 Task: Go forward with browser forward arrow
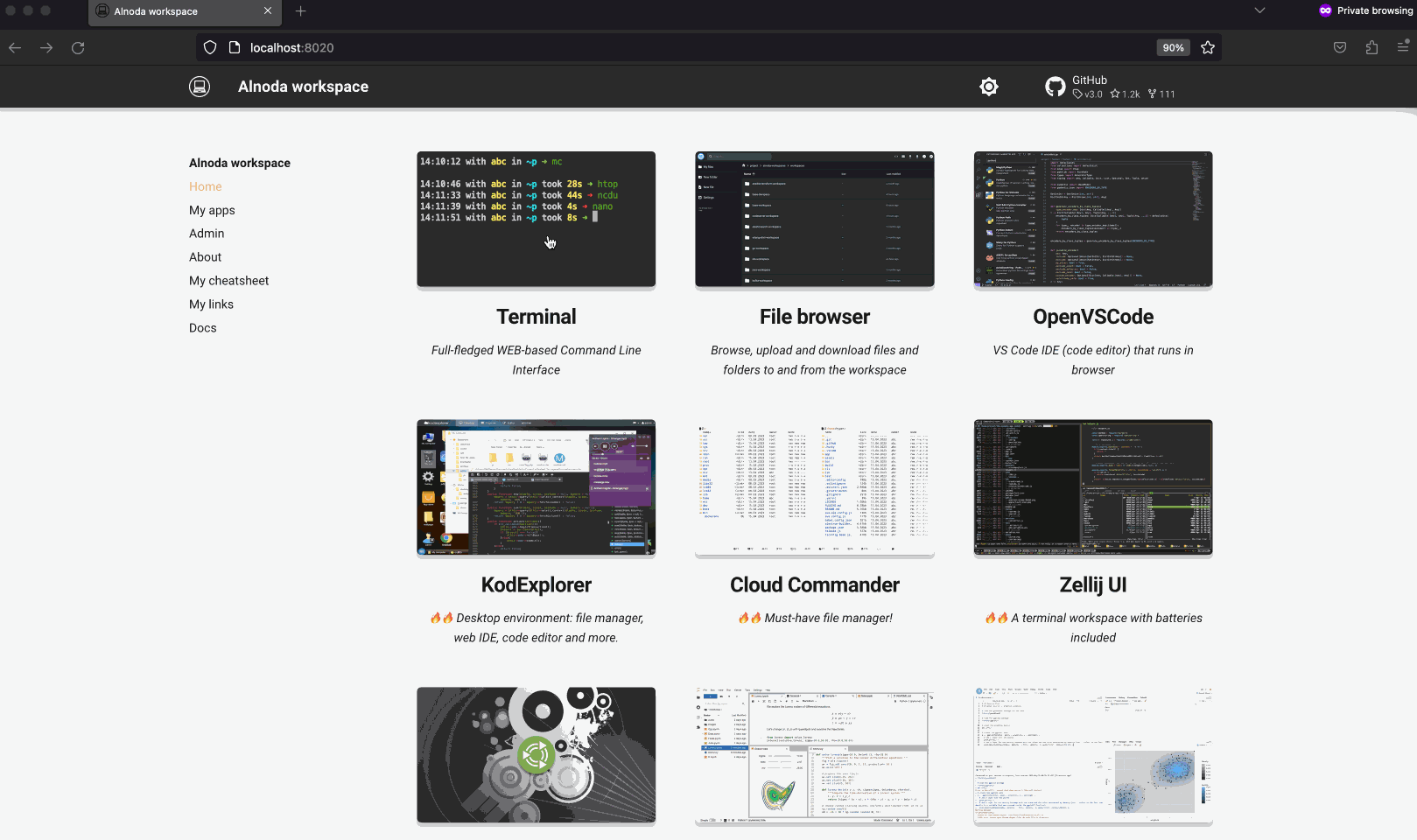pos(46,47)
